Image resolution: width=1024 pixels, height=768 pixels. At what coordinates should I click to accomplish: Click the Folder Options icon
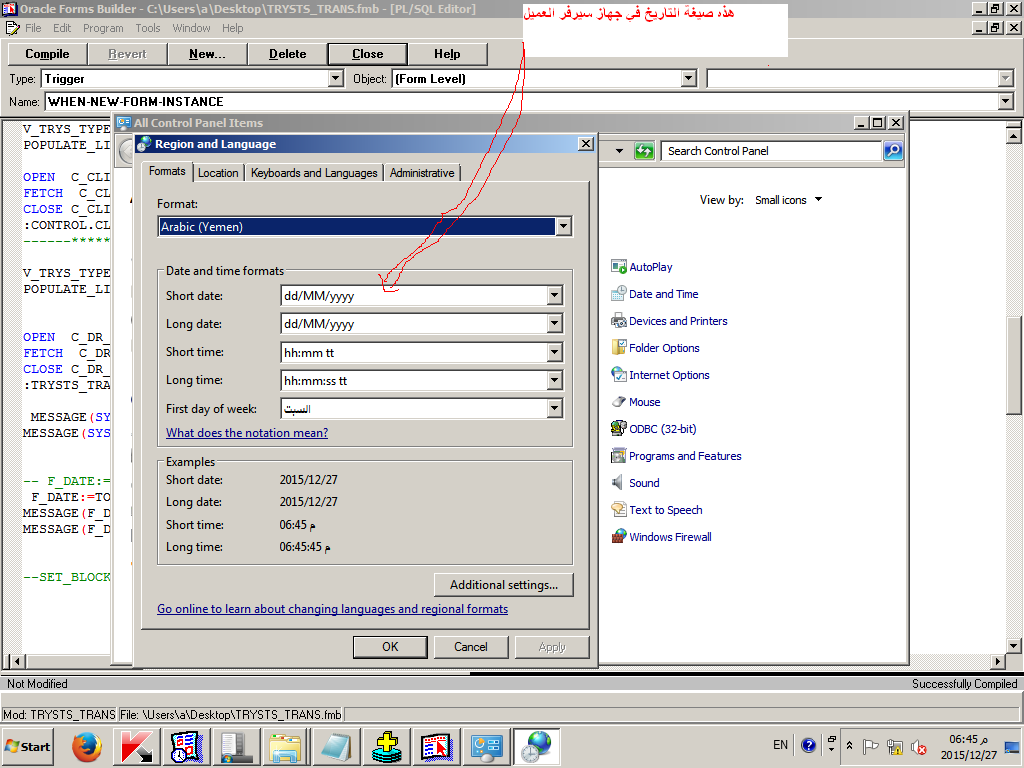[x=619, y=348]
